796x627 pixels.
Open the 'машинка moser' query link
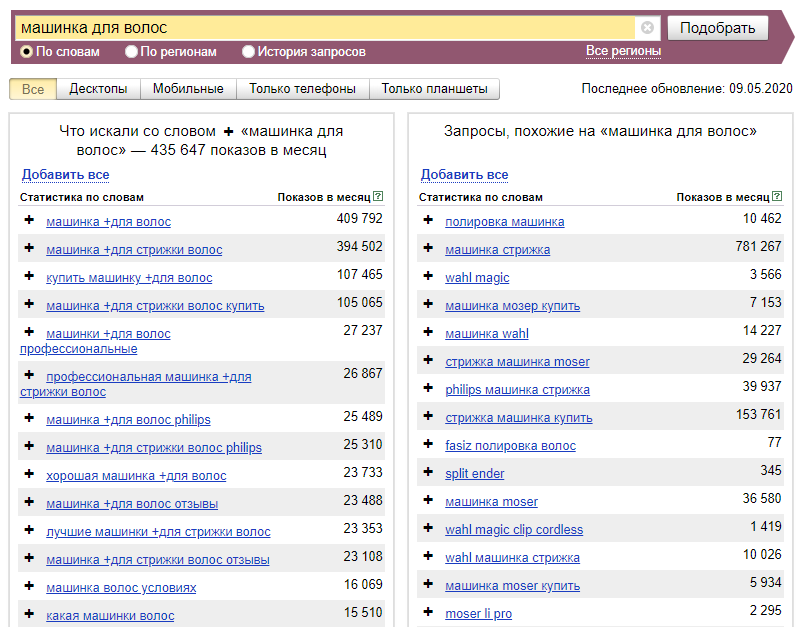point(491,502)
